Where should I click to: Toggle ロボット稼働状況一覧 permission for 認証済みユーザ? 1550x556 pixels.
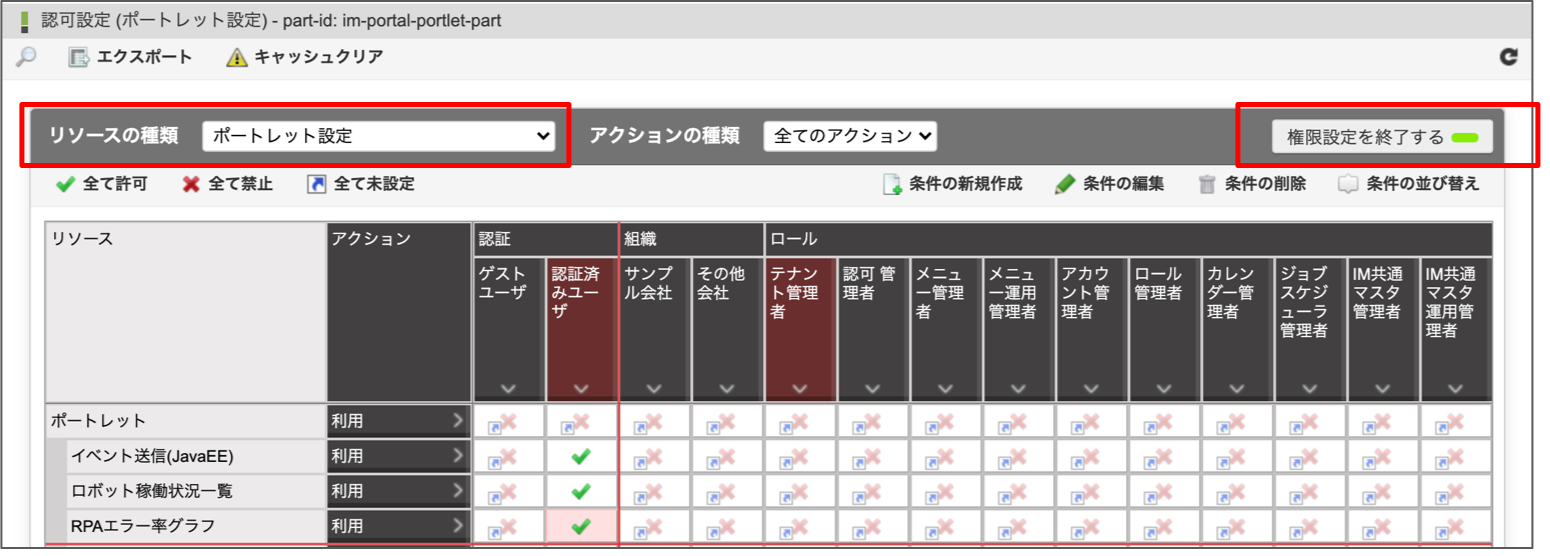(581, 492)
